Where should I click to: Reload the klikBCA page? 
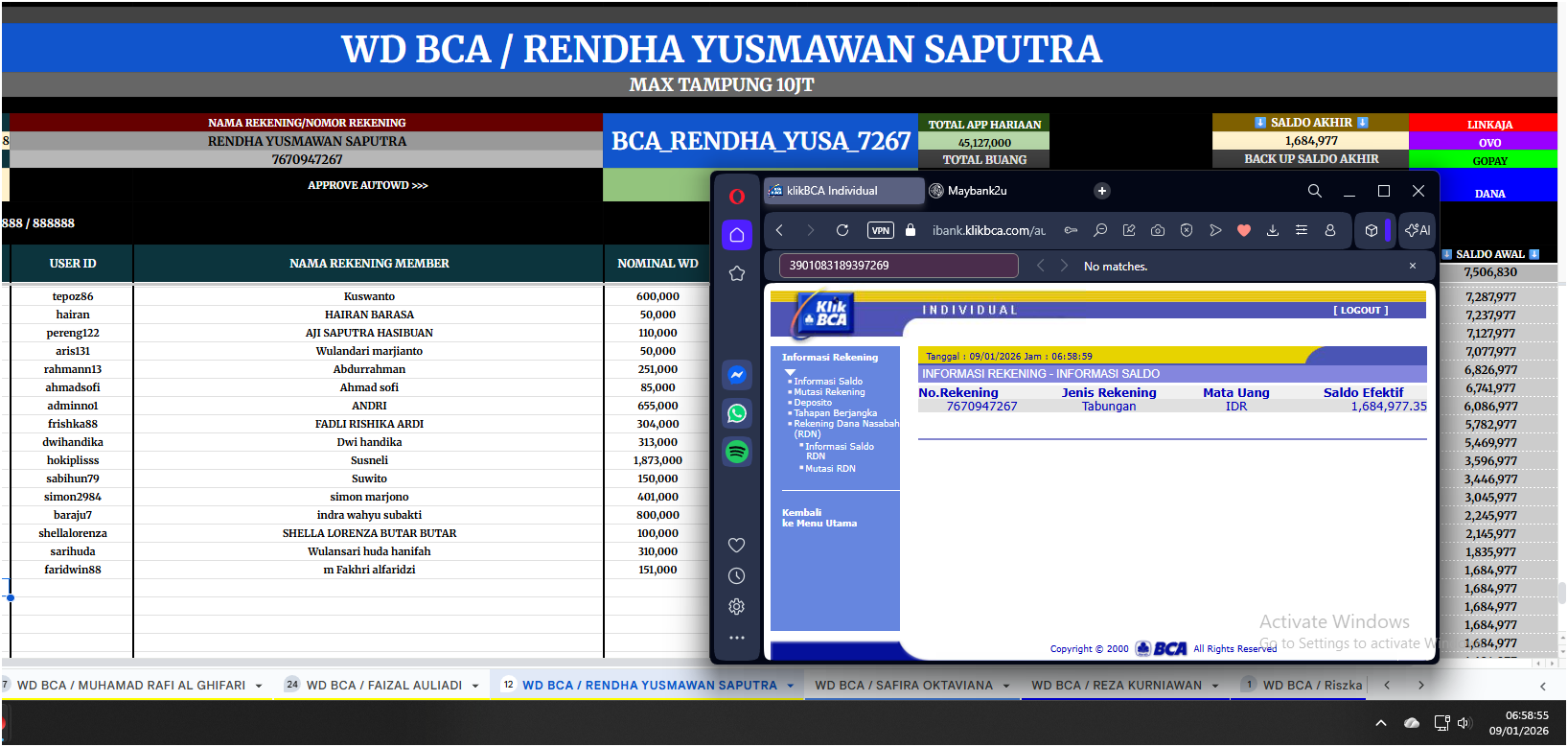(842, 230)
